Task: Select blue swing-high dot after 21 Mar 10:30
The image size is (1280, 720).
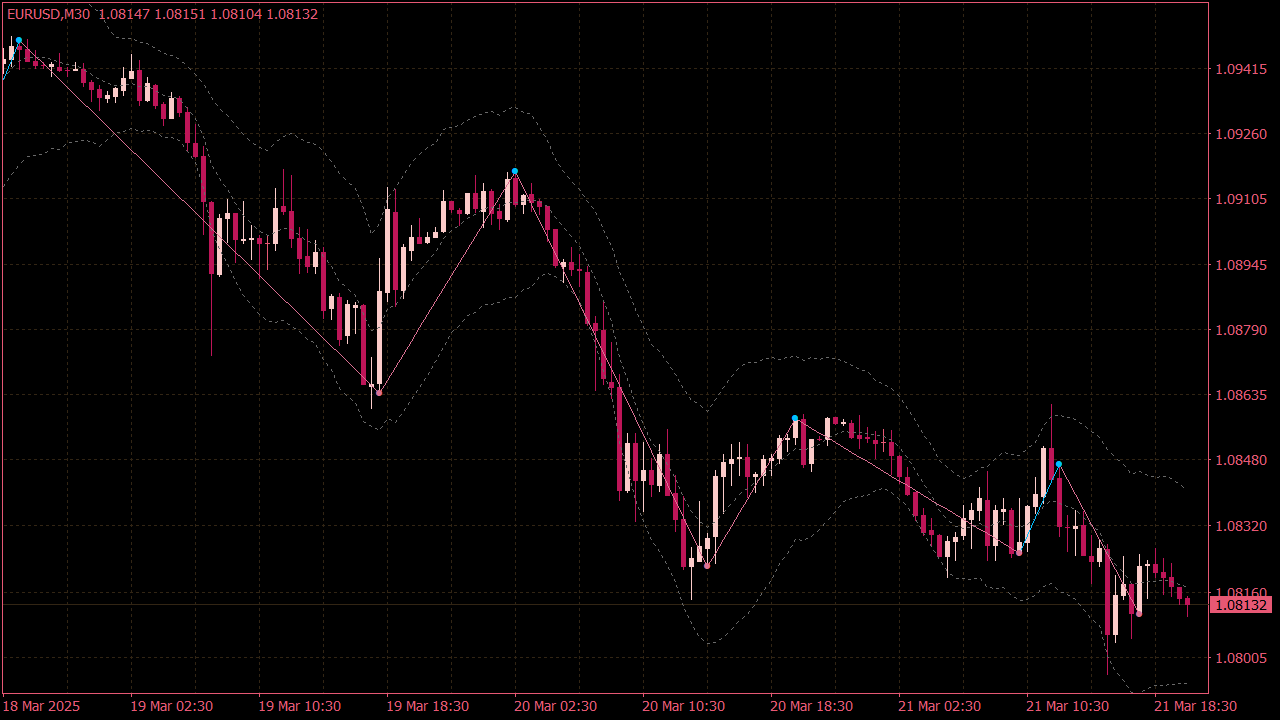Action: point(1059,464)
